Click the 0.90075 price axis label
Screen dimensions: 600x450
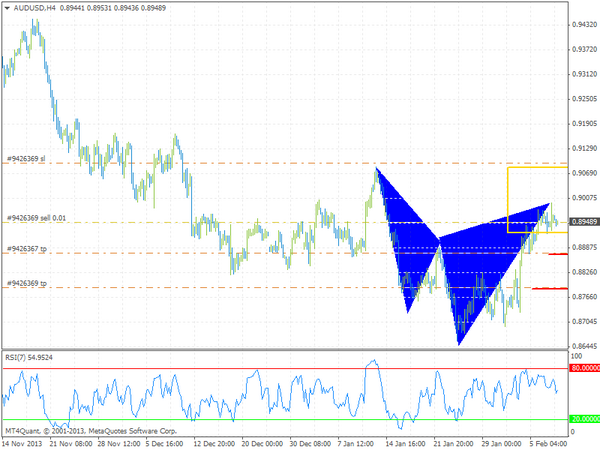584,198
